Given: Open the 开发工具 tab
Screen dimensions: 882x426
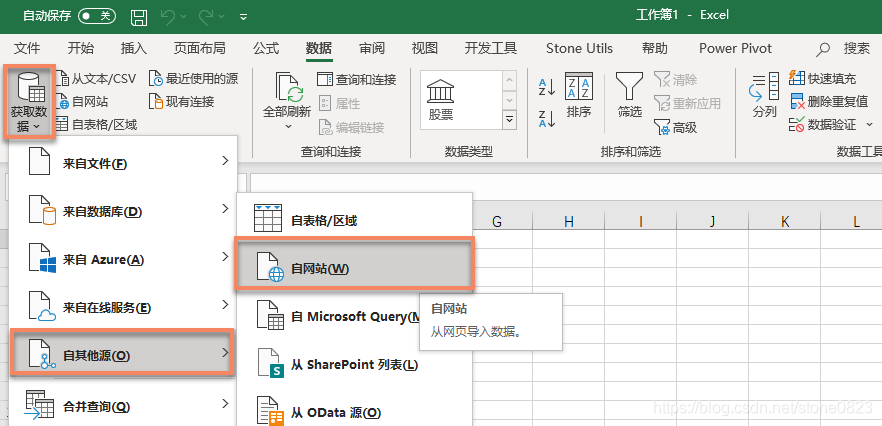Looking at the screenshot, I should 491,48.
